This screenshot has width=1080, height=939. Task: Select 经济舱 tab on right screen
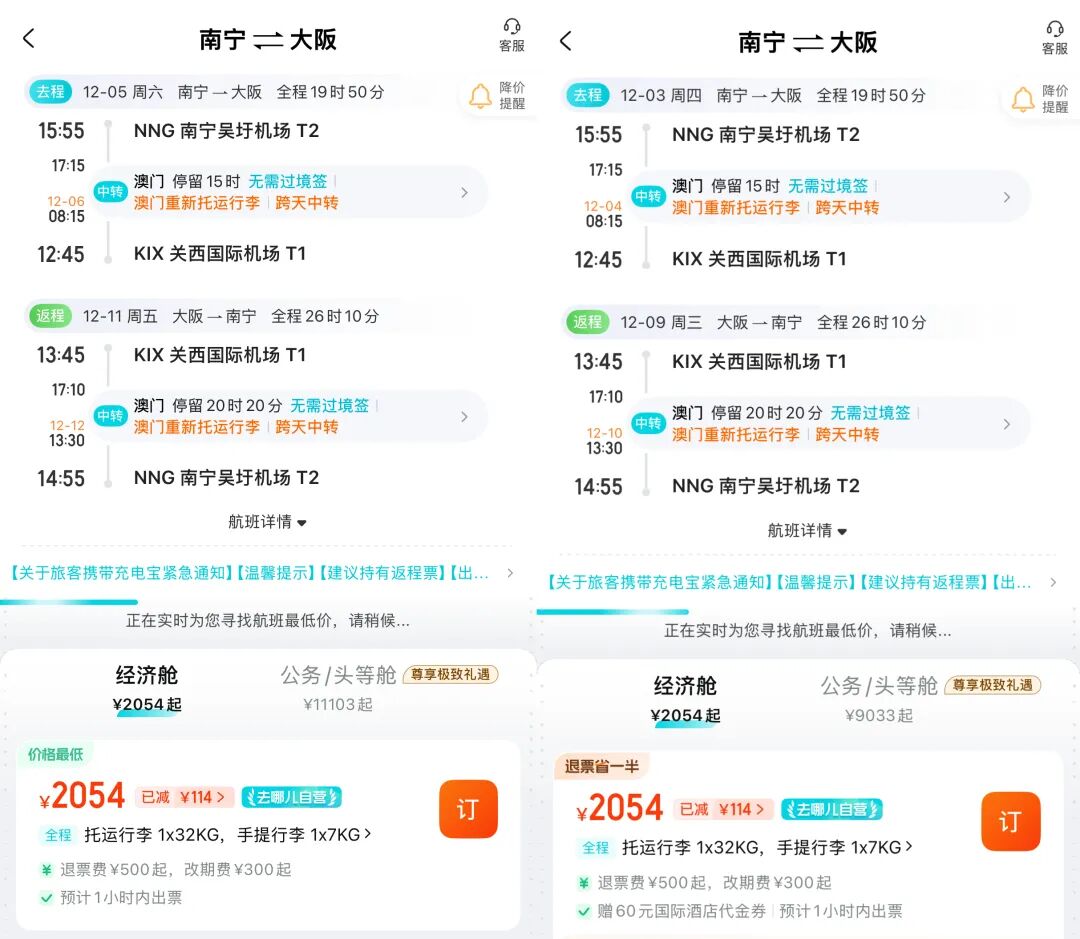(685, 699)
